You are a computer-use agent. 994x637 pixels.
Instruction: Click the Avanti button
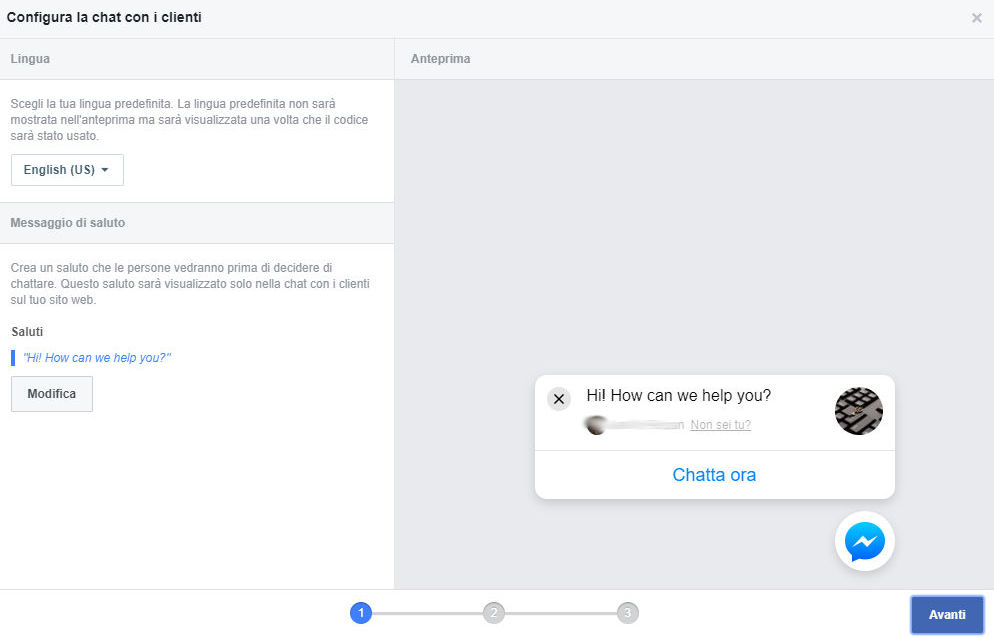tap(947, 614)
